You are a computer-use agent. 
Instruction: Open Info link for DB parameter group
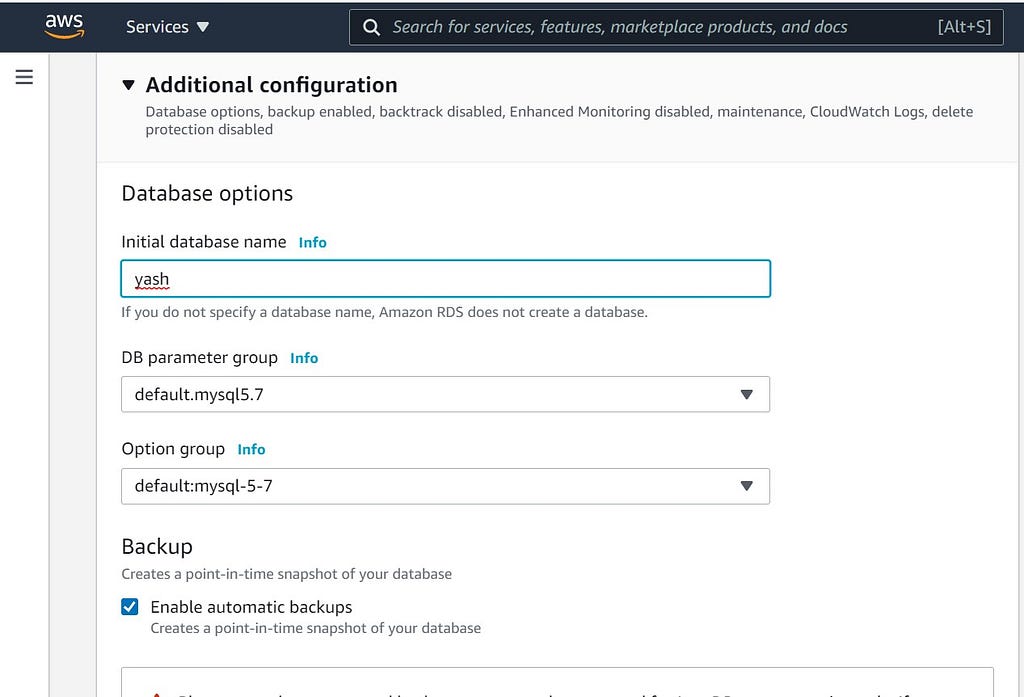click(x=304, y=358)
